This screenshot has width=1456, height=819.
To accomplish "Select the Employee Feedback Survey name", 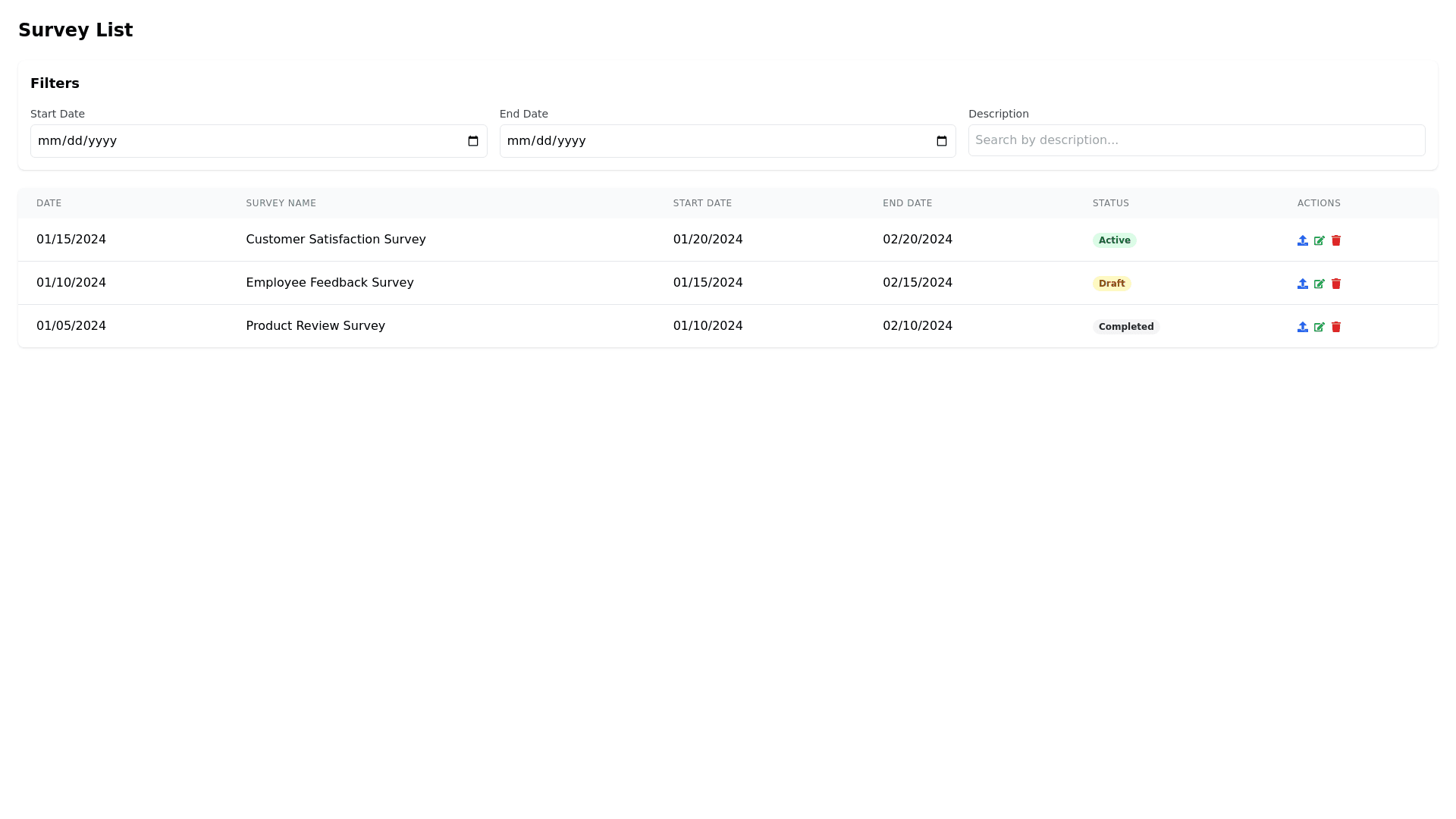I will [329, 283].
